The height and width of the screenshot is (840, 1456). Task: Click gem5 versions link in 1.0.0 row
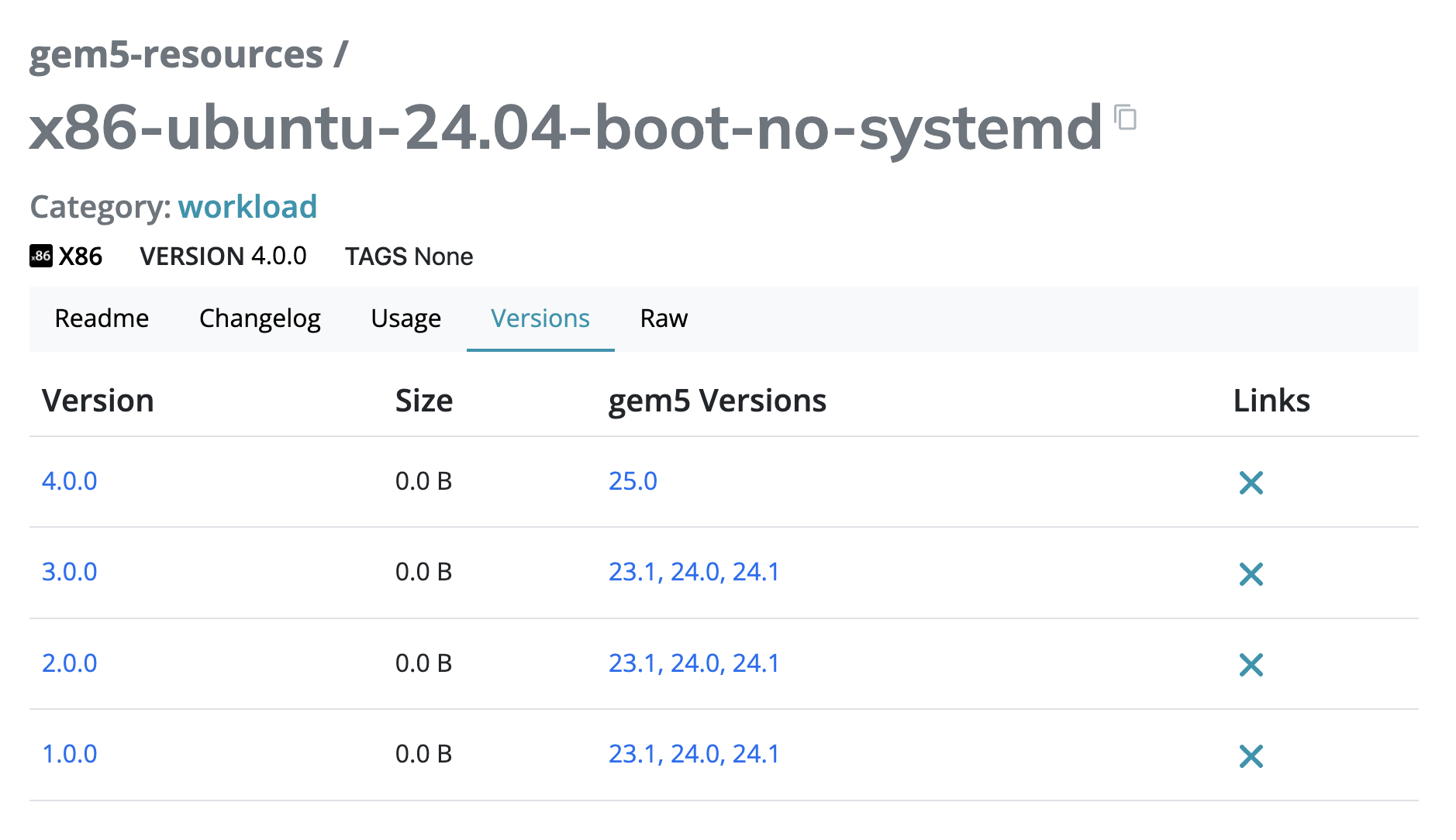[x=694, y=754]
